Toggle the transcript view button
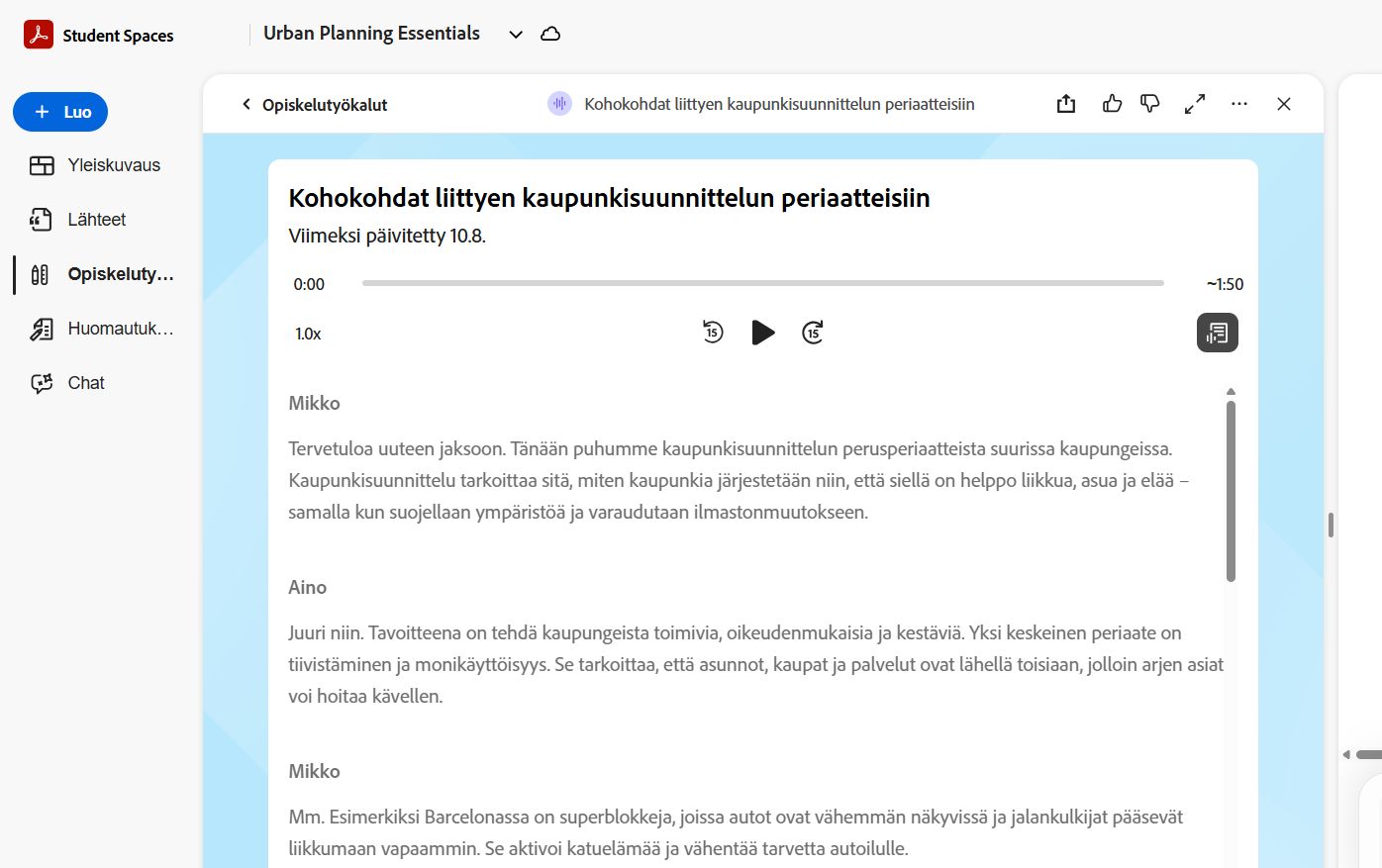The image size is (1382, 868). click(x=1218, y=333)
